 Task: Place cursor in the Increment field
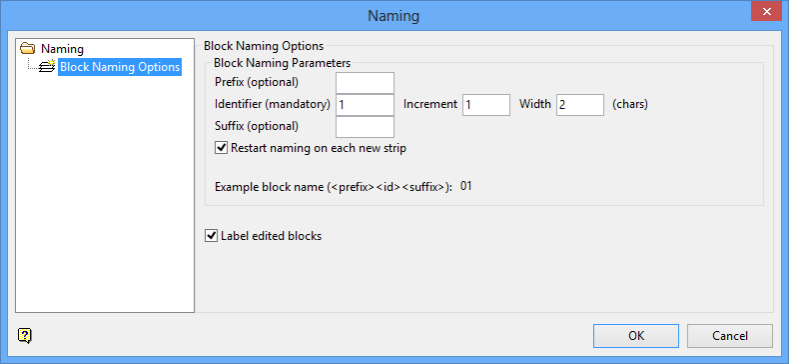486,105
